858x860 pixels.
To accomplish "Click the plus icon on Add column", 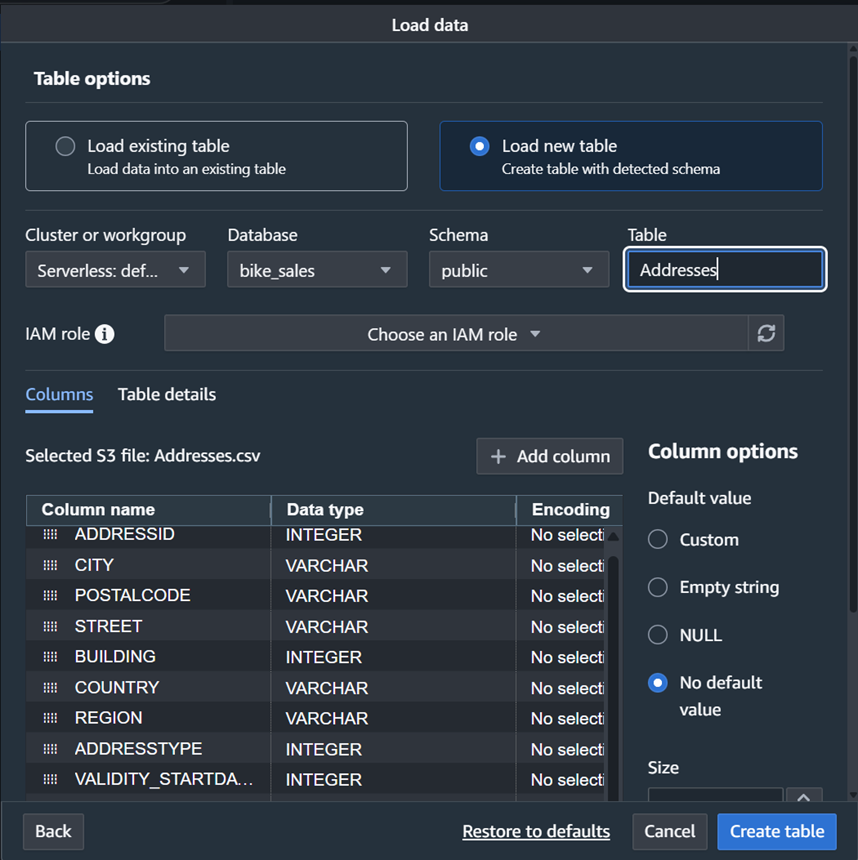I will point(498,456).
